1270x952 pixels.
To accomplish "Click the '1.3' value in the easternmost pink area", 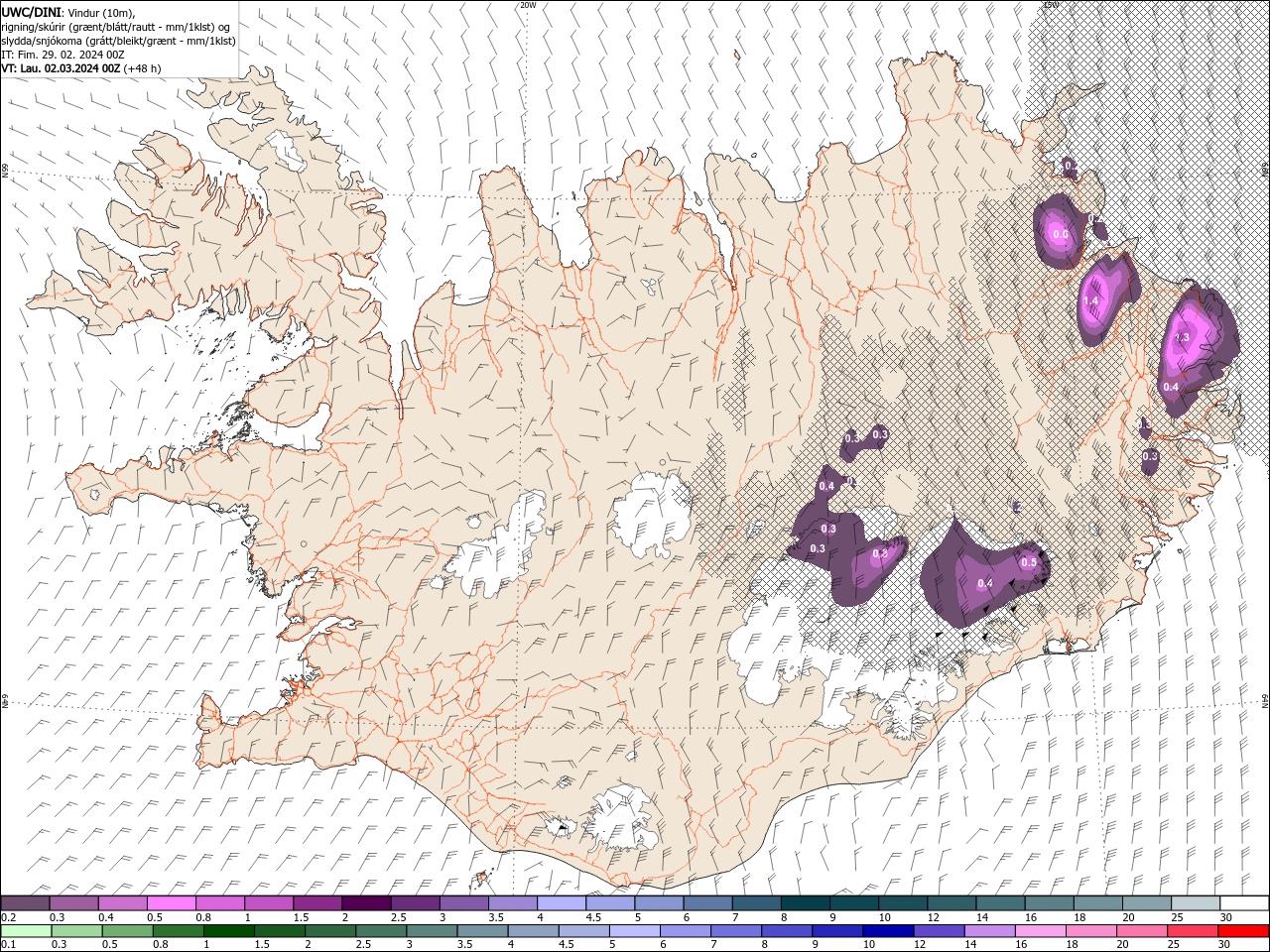I will (x=1182, y=338).
